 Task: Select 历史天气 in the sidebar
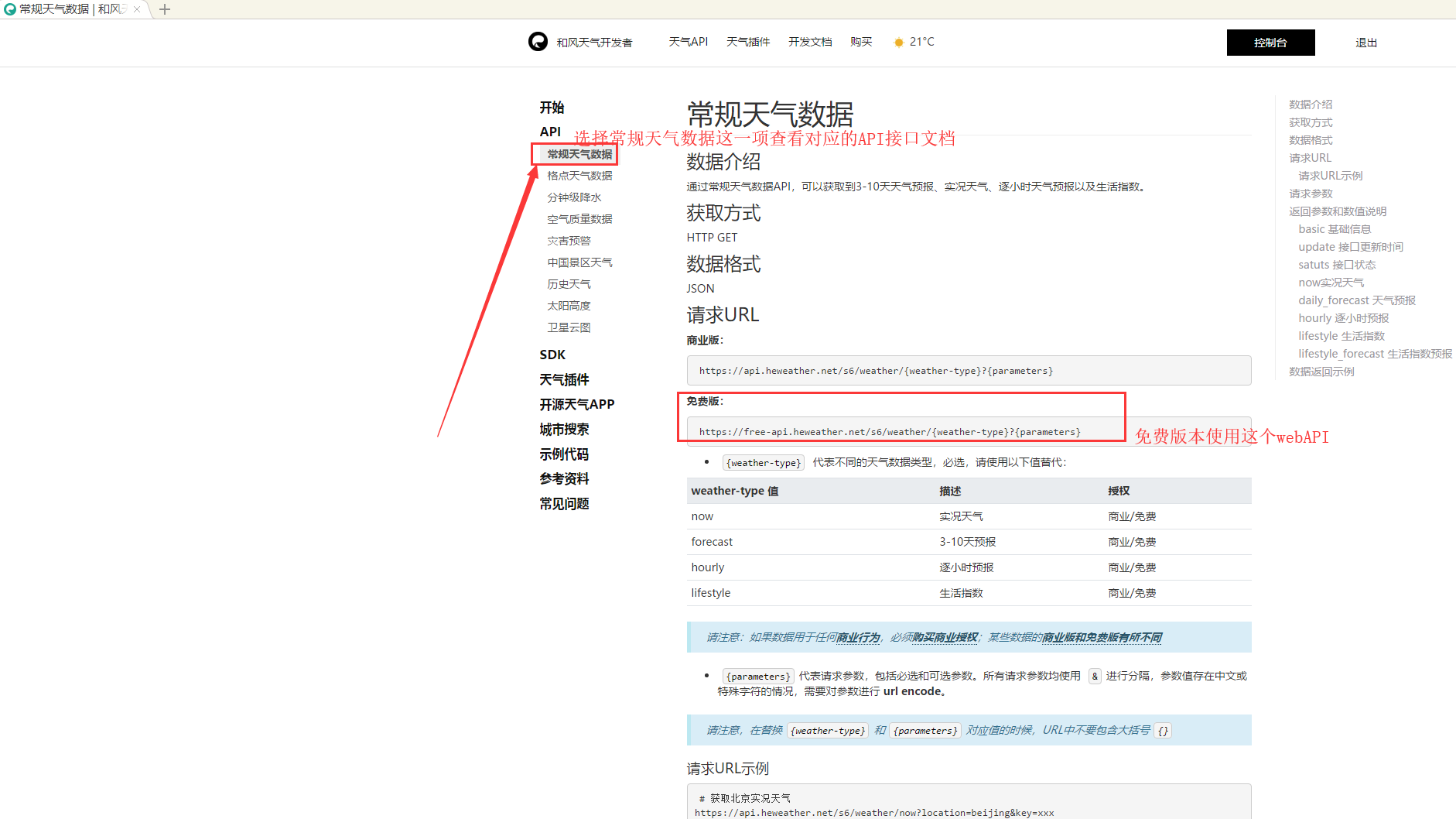pos(569,284)
